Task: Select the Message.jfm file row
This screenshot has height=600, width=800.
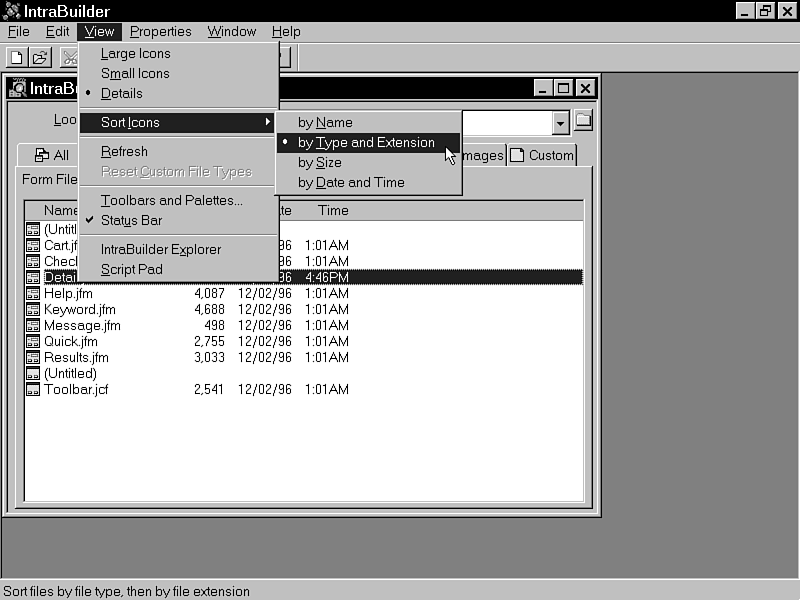Action: [x=82, y=326]
